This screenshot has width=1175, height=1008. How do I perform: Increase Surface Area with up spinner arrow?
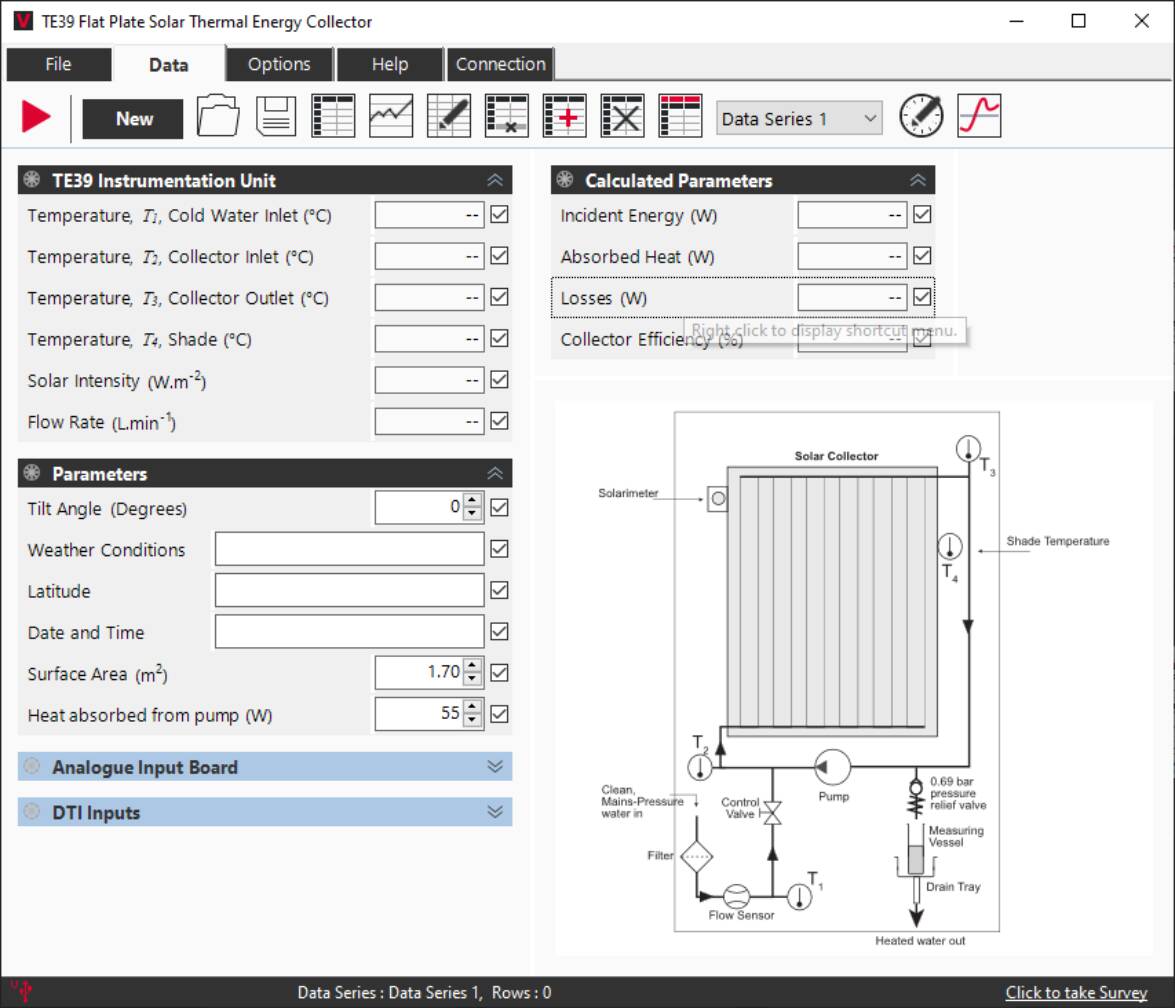coord(473,666)
